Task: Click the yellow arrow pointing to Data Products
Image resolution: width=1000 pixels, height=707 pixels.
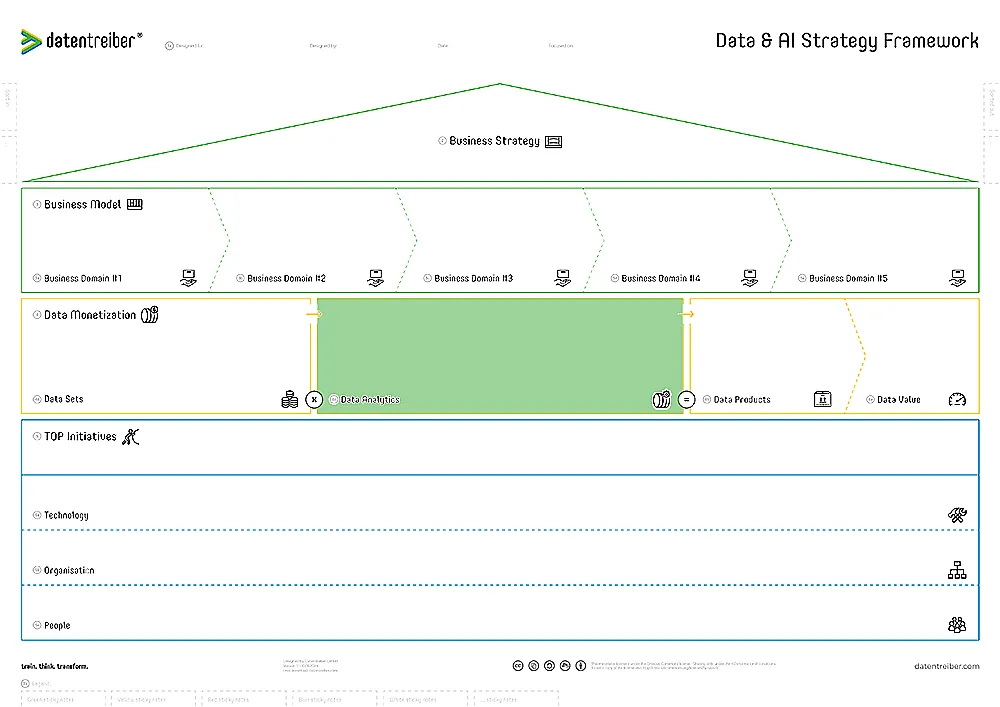Action: point(686,314)
